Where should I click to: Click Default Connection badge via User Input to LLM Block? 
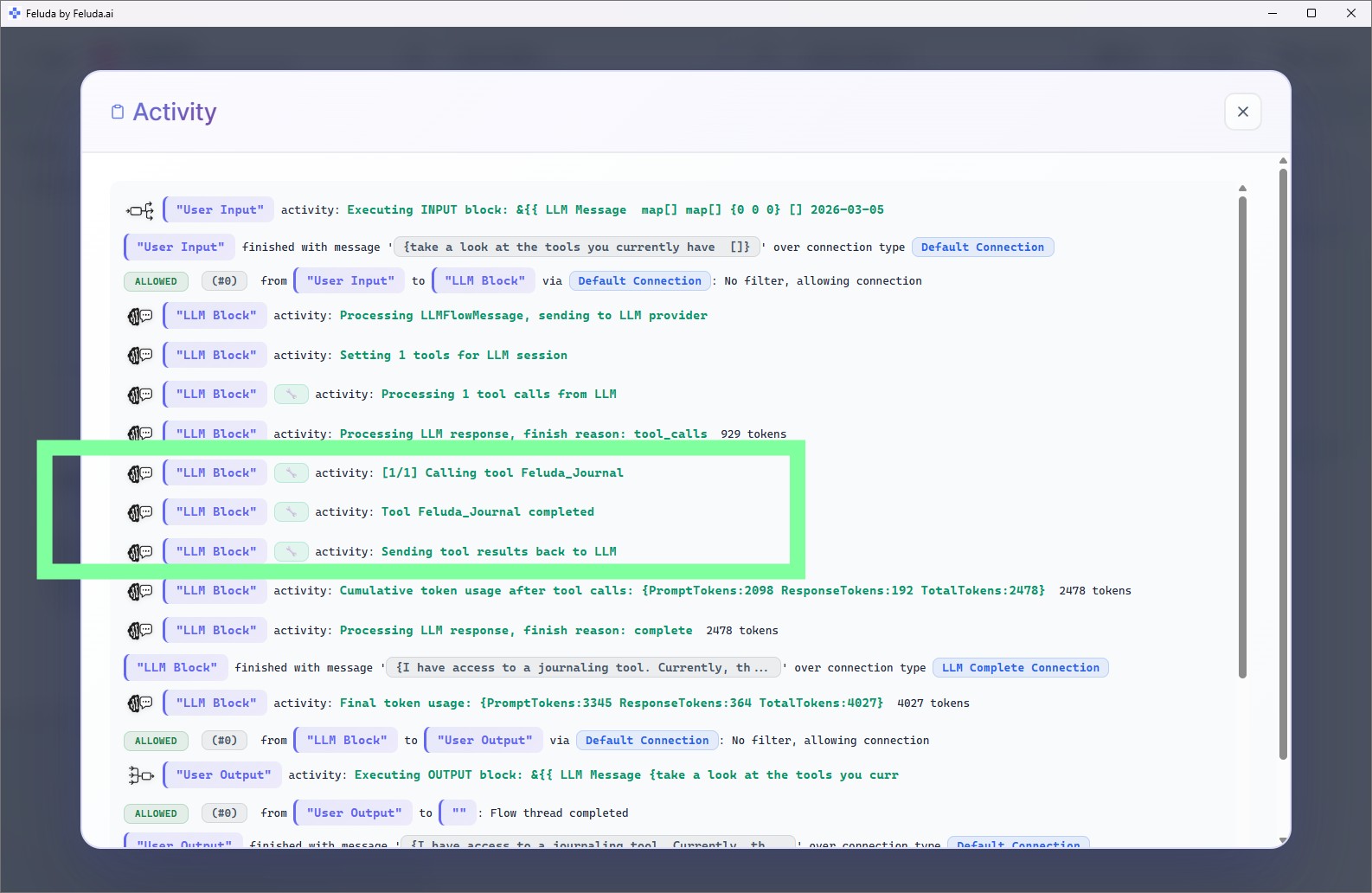[639, 281]
